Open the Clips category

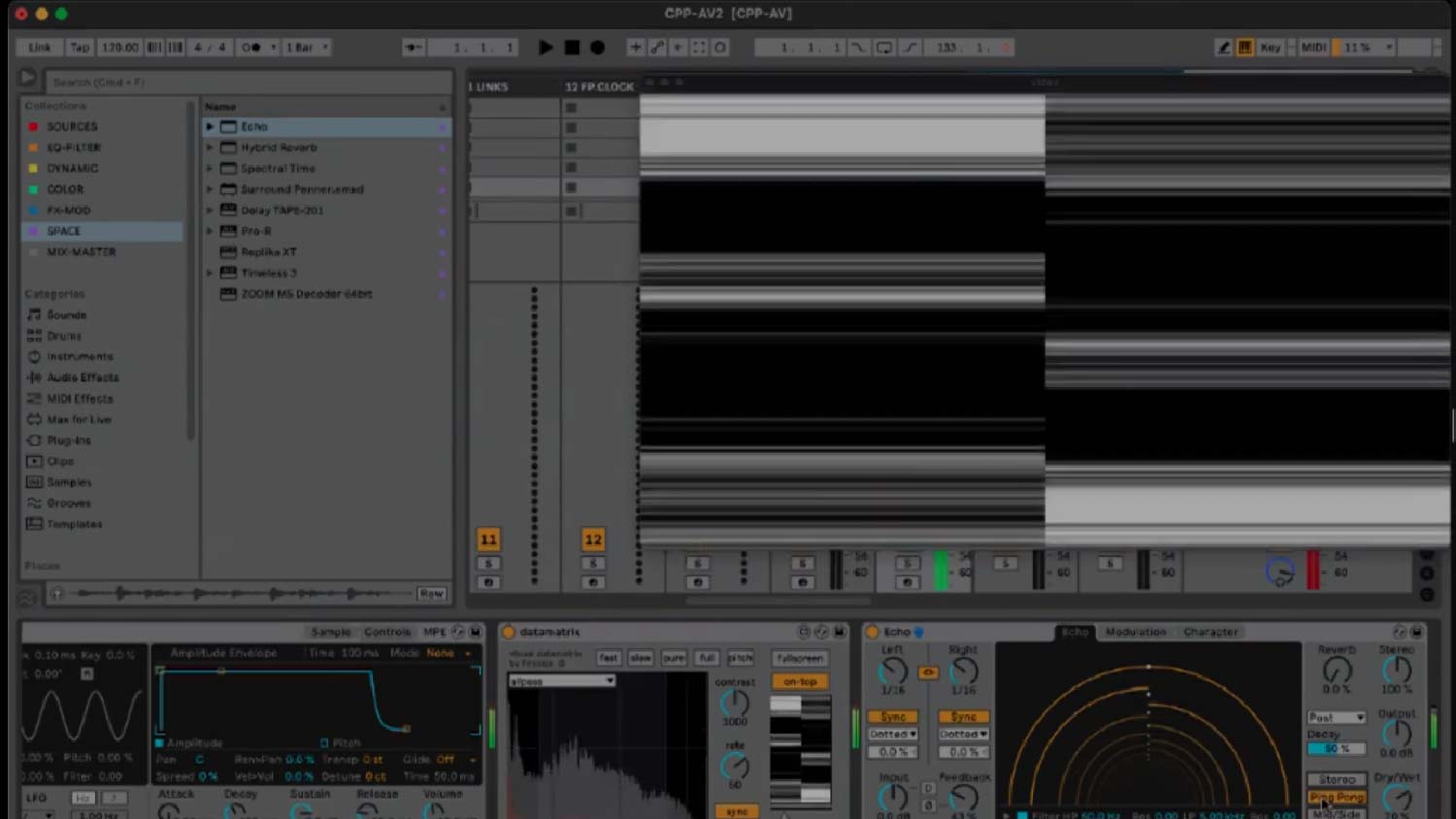click(60, 461)
